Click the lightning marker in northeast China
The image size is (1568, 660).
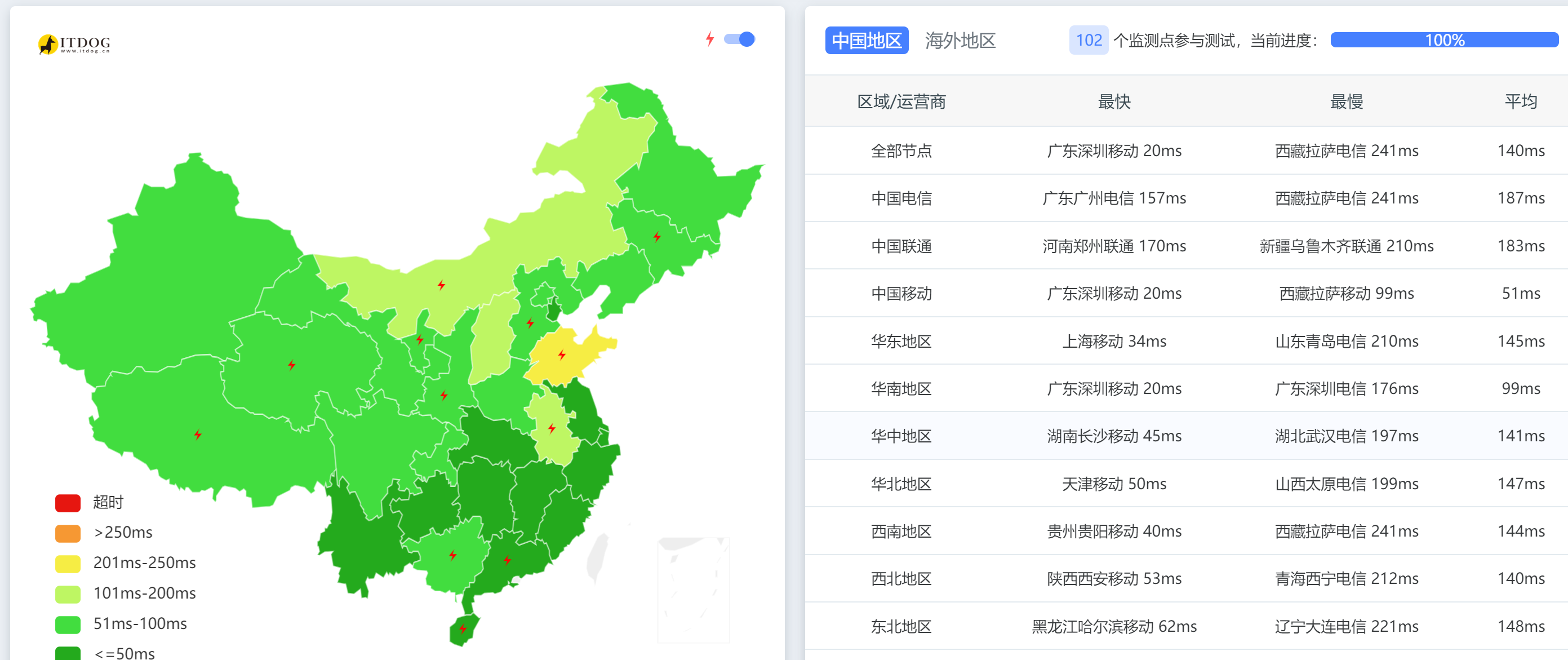(x=657, y=236)
